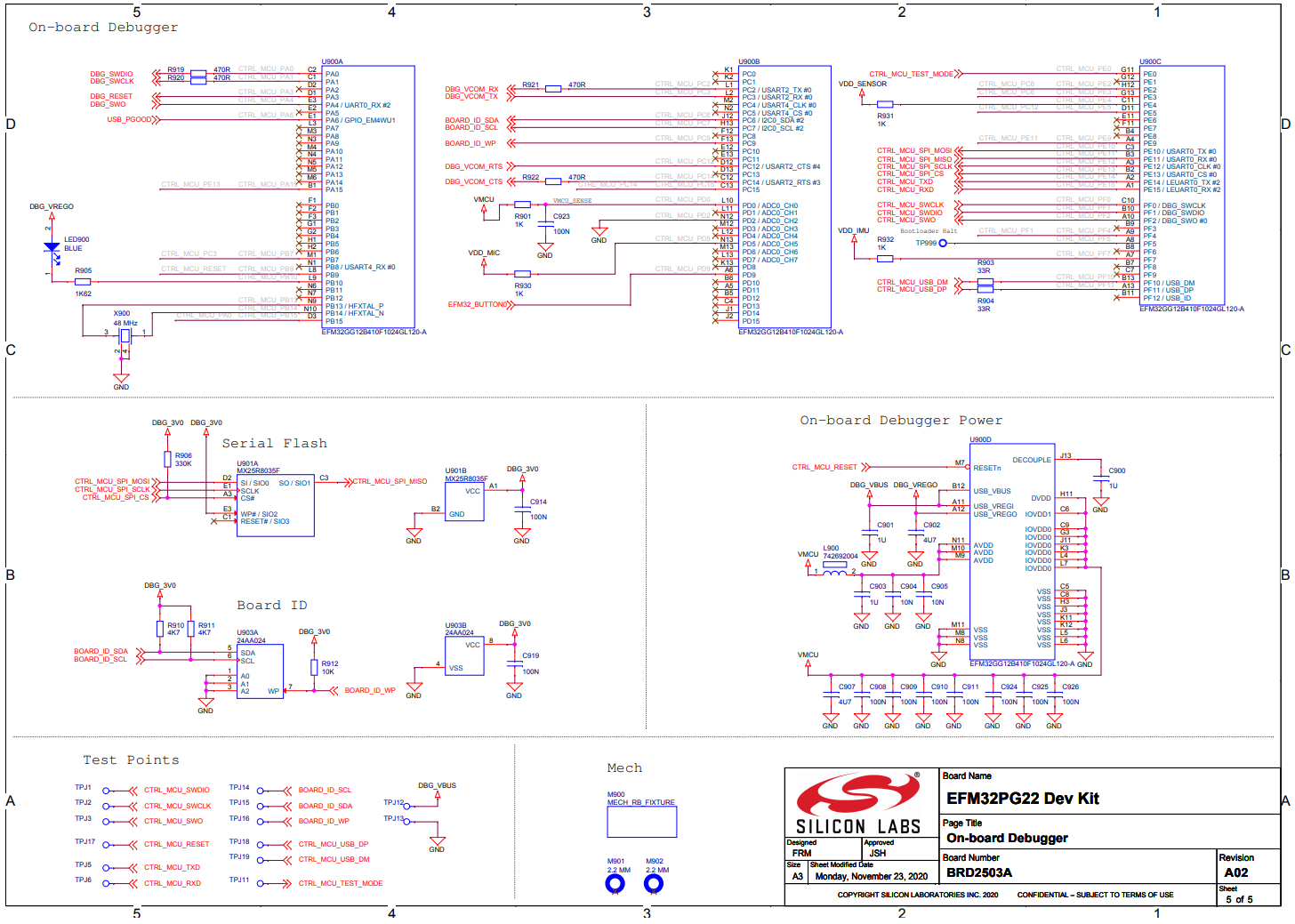Select resistor R905 near the LED

coord(83,282)
